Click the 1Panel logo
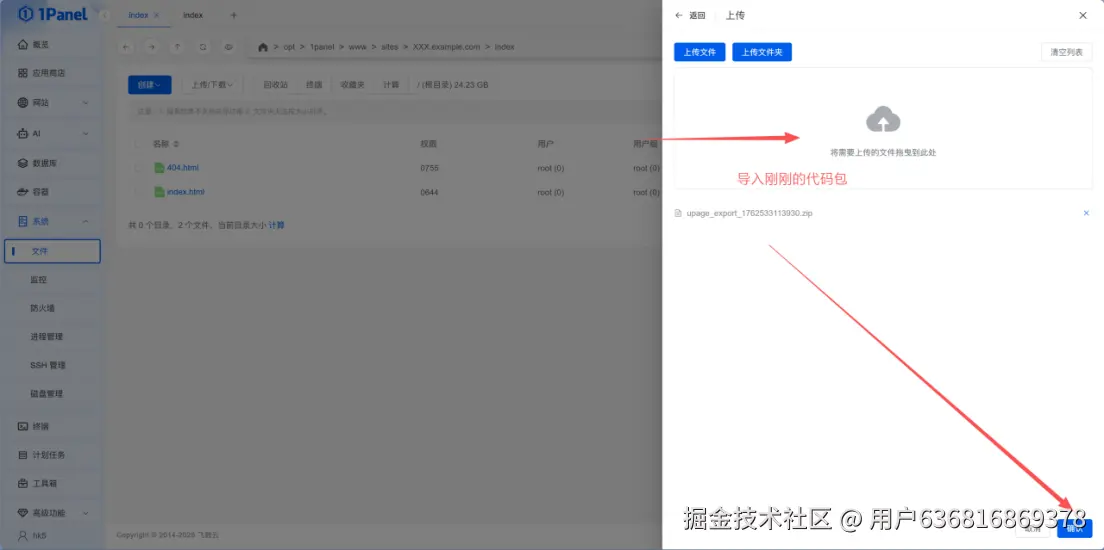This screenshot has width=1104, height=550. (x=52, y=14)
